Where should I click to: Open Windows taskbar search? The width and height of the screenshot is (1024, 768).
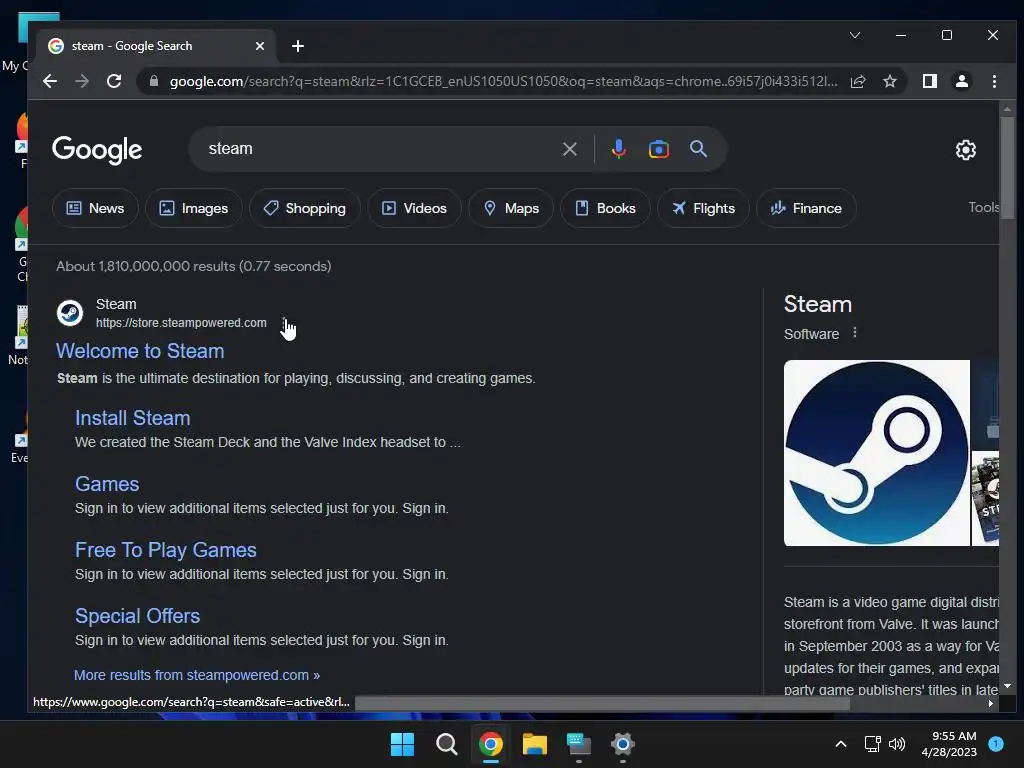tap(447, 744)
